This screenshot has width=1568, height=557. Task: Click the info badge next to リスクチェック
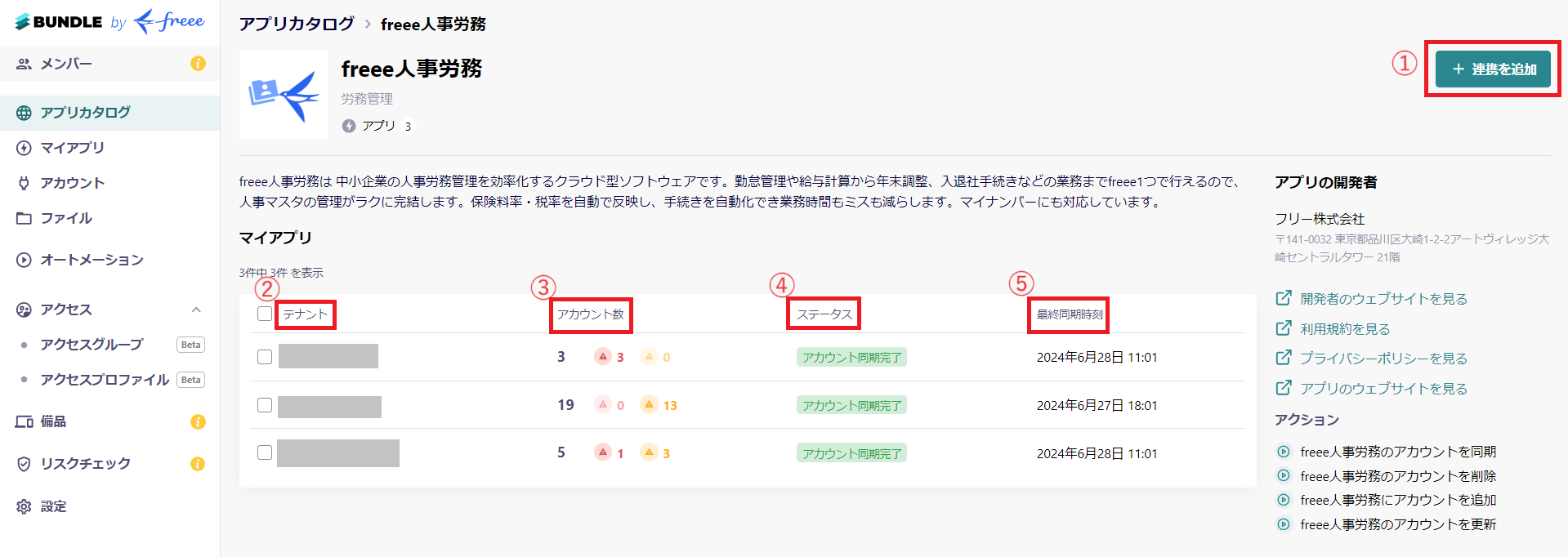pos(198,464)
